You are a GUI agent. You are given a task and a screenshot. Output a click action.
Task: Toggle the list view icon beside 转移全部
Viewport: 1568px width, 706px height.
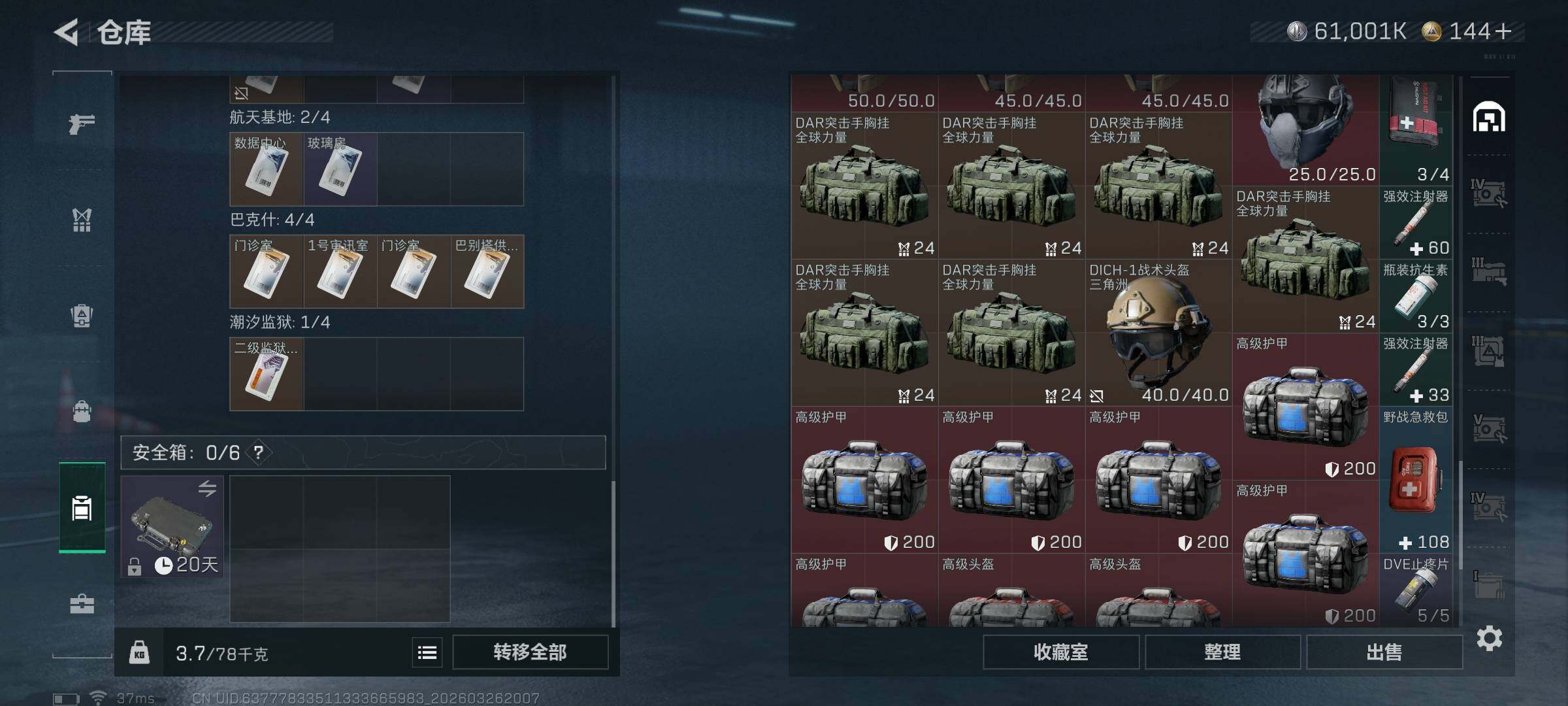pos(427,652)
